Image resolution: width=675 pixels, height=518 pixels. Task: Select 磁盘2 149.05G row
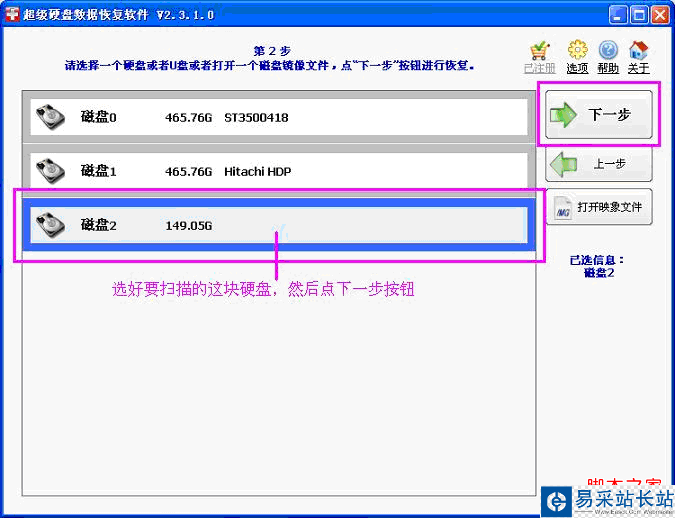pos(279,225)
